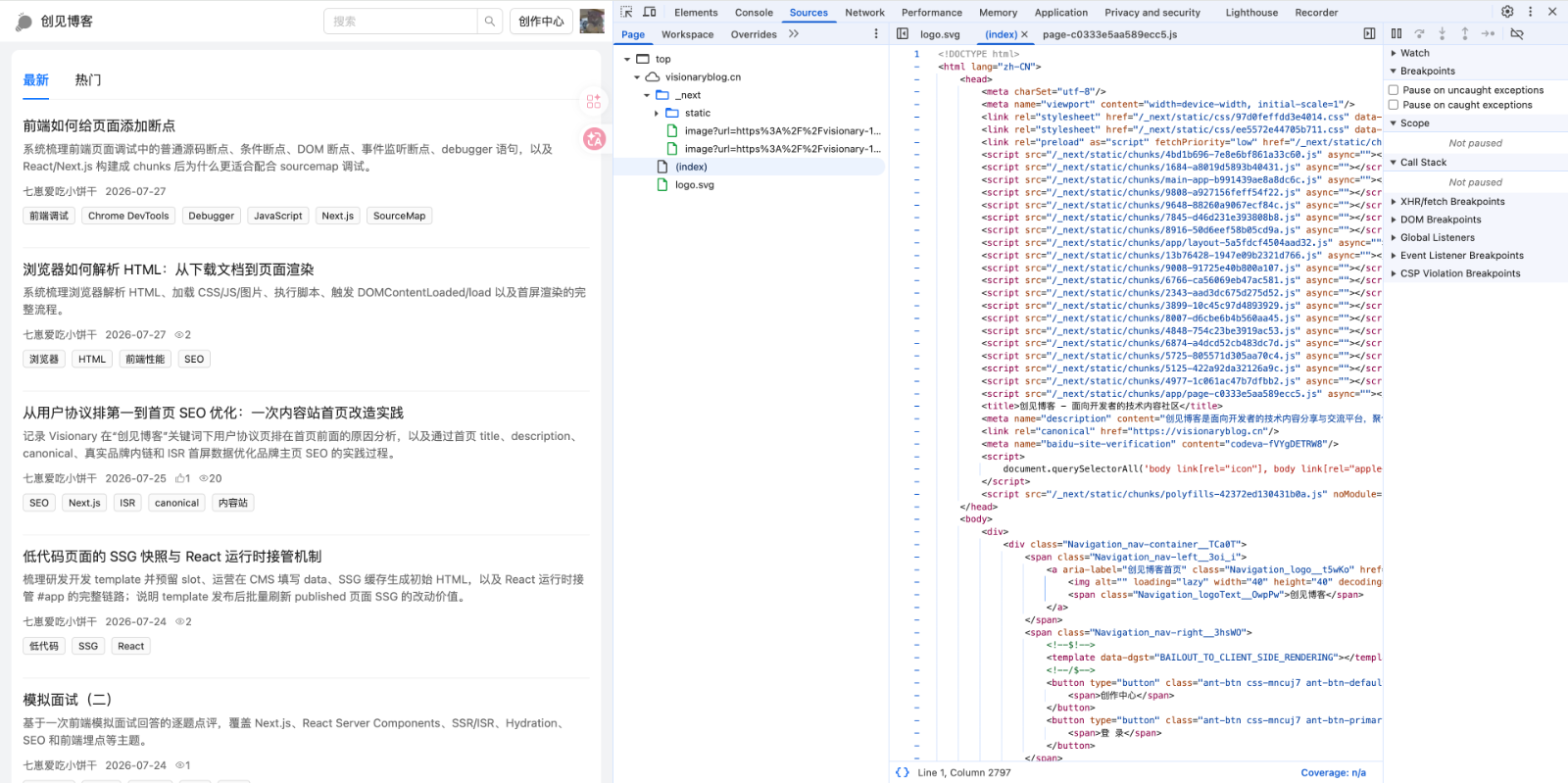Screen dimensions: 1568x783
Task: Focus the blog 搜索 search field
Action: (x=400, y=21)
